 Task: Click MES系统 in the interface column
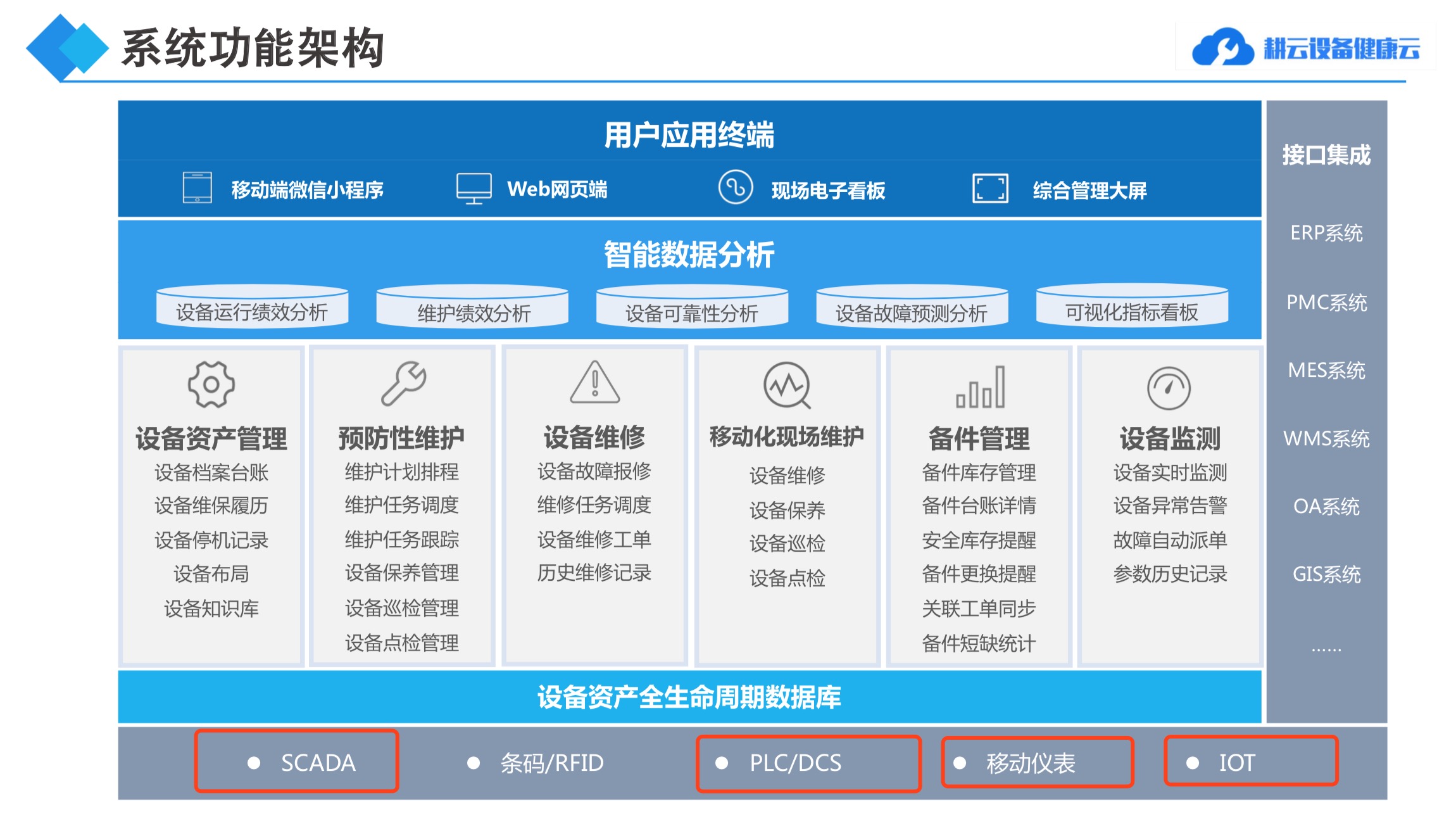(1326, 370)
